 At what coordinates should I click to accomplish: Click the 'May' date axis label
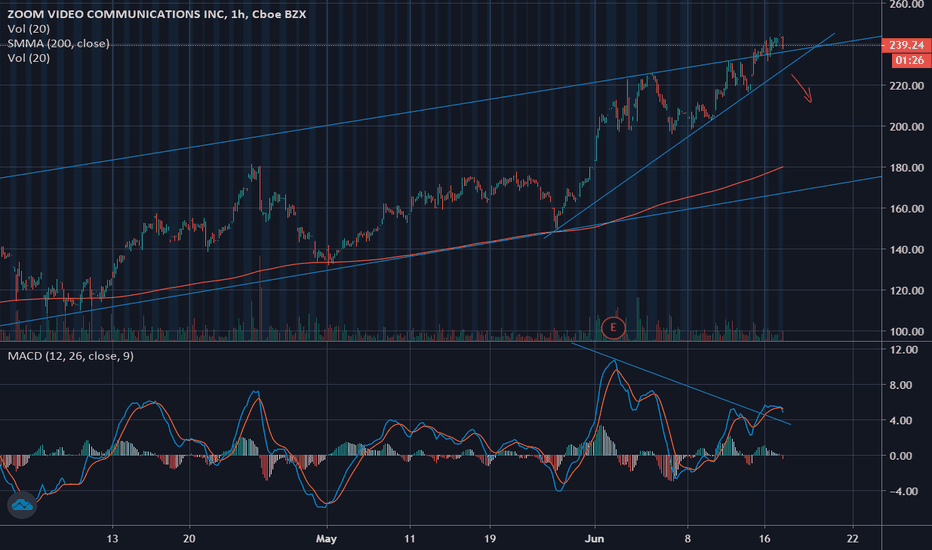point(326,539)
